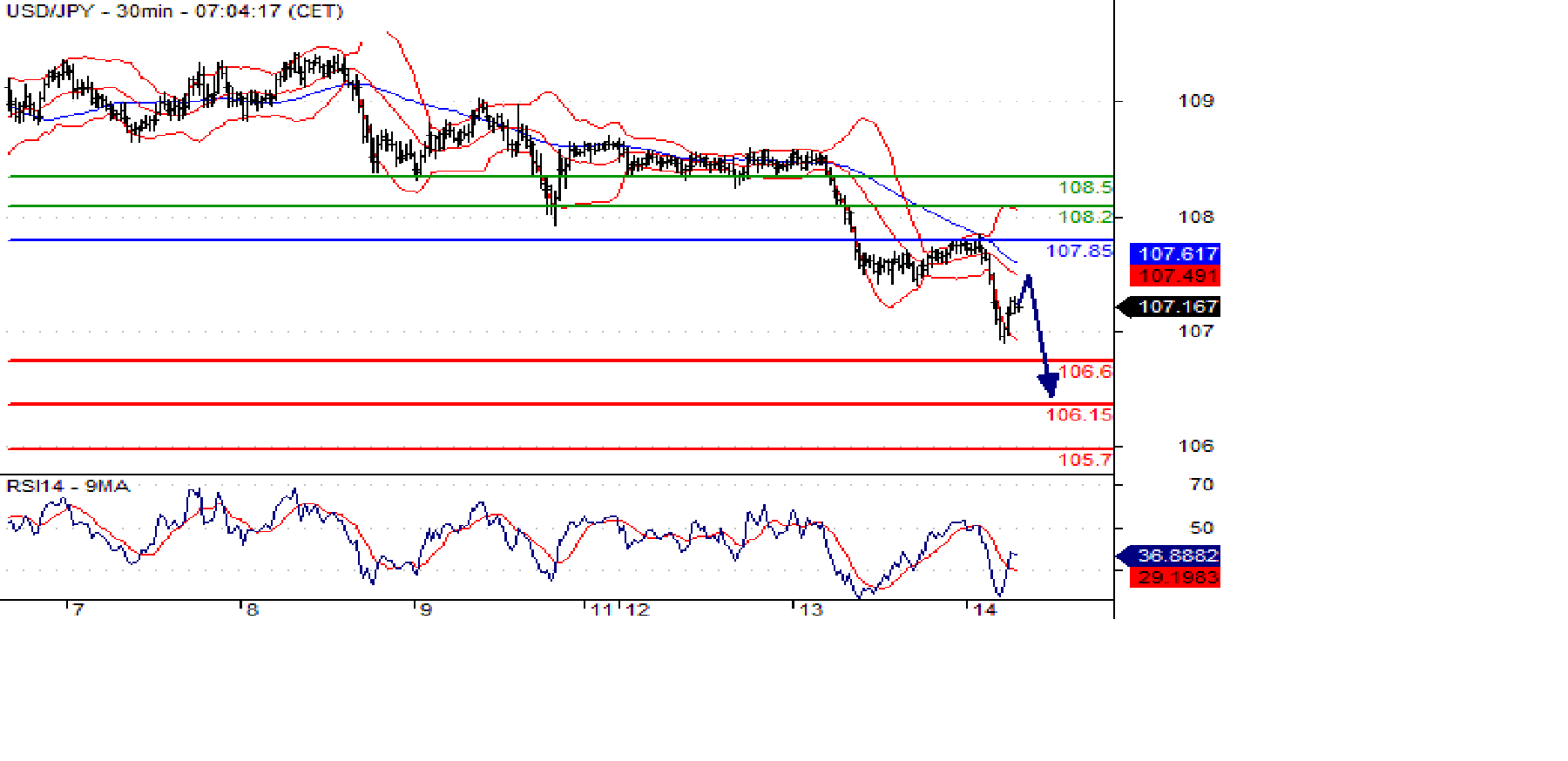This screenshot has height=761, width=1568.
Task: Click the 106.6 support level label
Action: point(1085,371)
